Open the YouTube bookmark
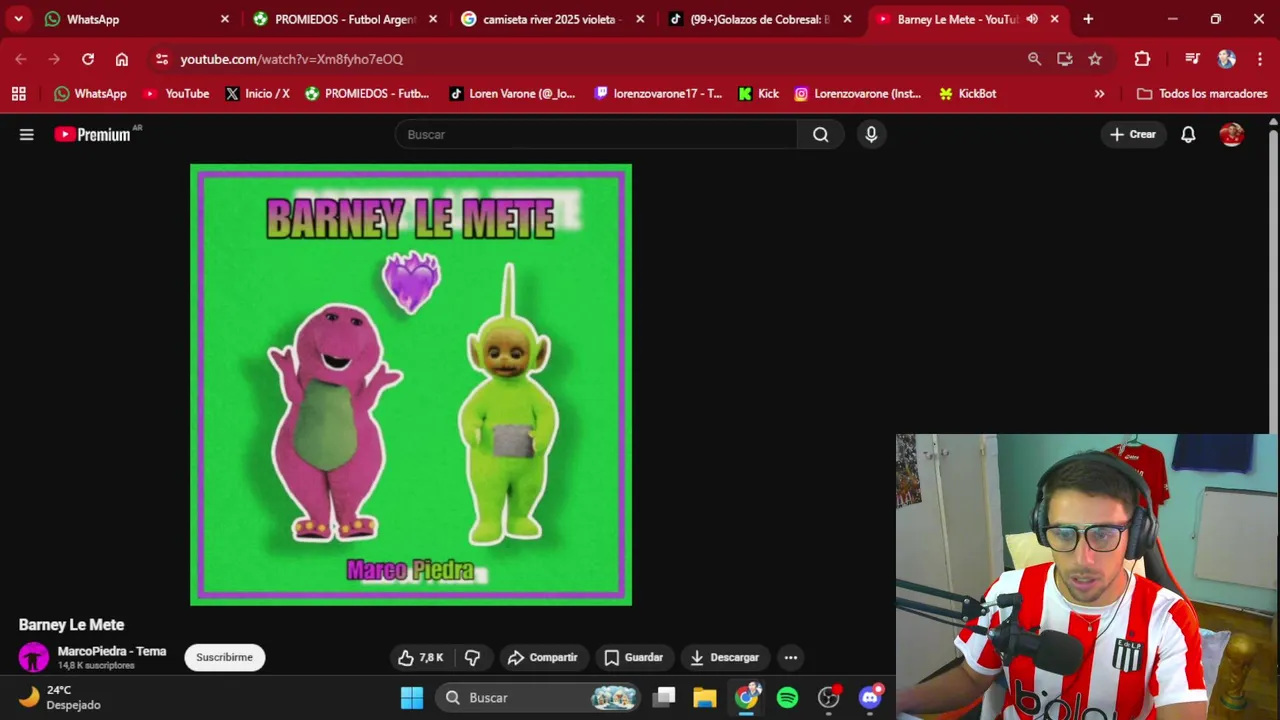This screenshot has height=720, width=1280. point(176,93)
